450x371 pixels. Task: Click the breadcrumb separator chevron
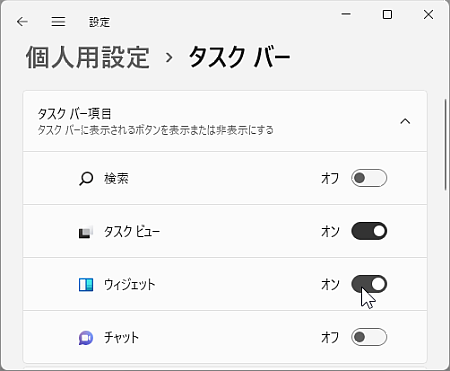pyautogui.click(x=169, y=58)
